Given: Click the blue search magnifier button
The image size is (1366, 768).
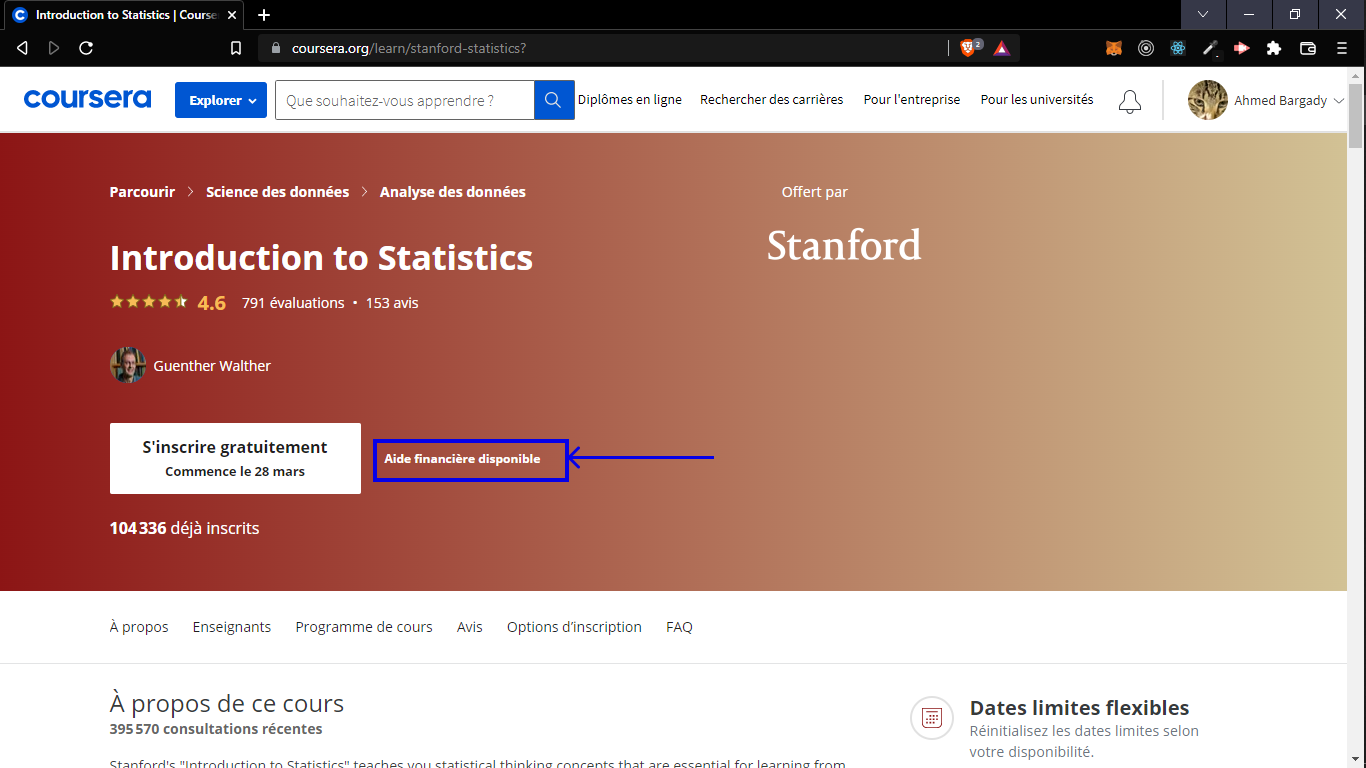Looking at the screenshot, I should coord(554,100).
